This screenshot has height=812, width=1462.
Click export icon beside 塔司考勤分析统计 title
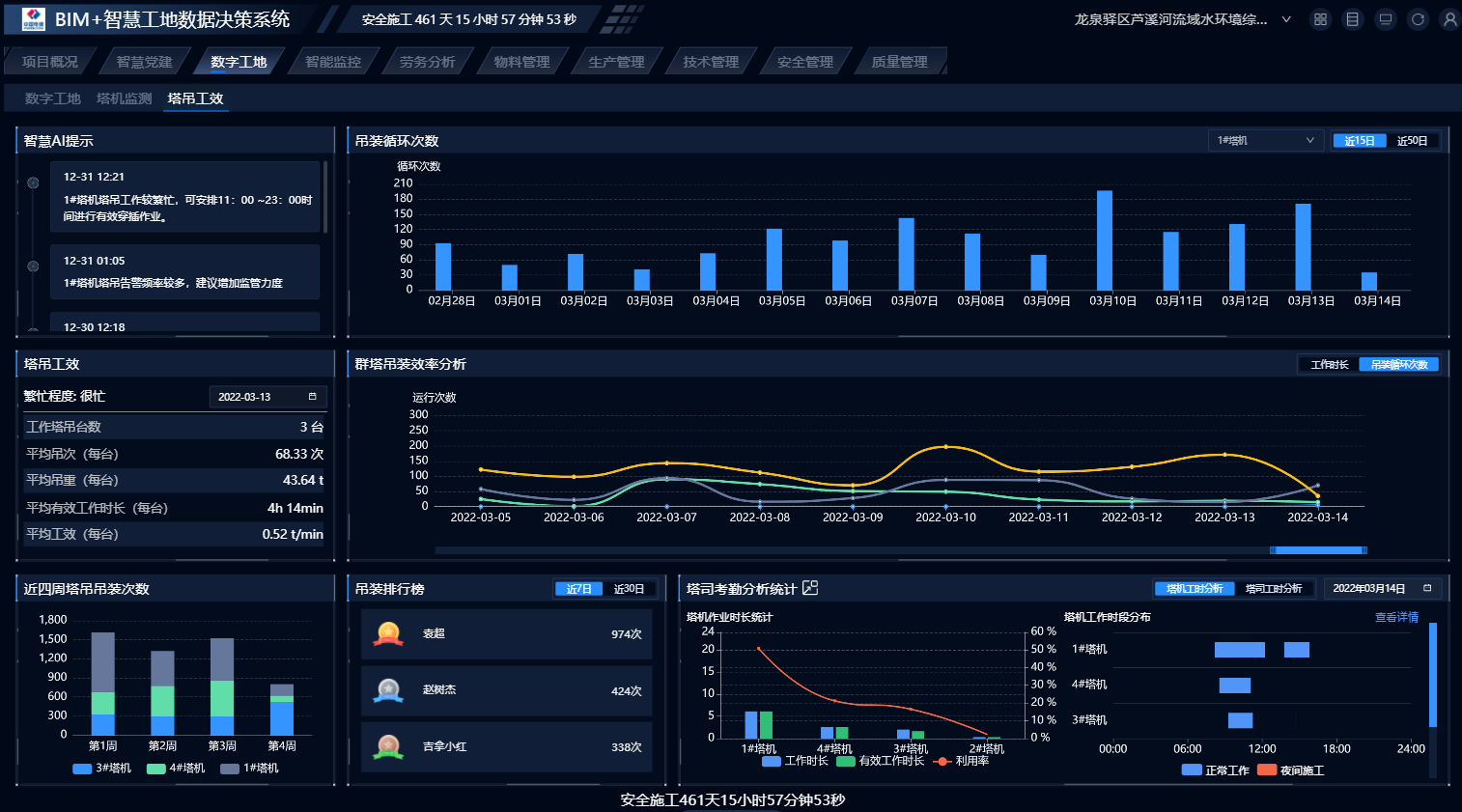(810, 588)
